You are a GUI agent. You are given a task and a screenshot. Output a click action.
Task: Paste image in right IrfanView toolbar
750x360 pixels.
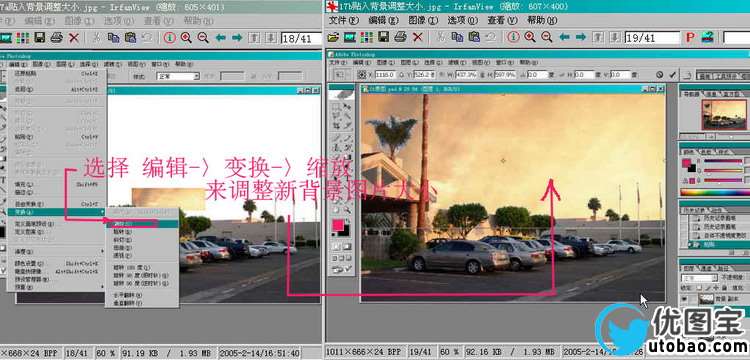(x=474, y=37)
